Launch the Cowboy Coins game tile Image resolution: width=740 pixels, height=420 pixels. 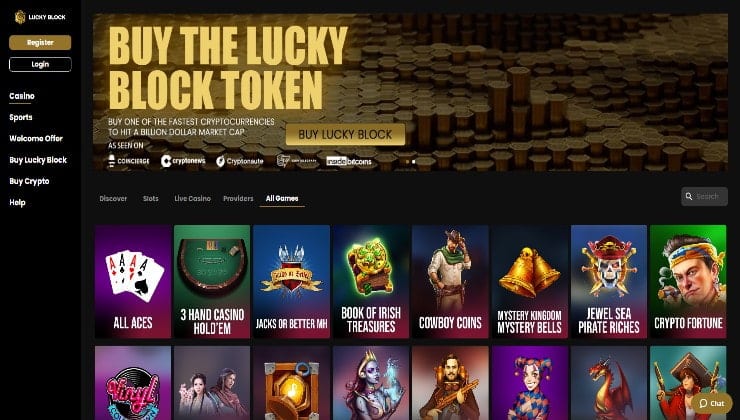click(450, 281)
